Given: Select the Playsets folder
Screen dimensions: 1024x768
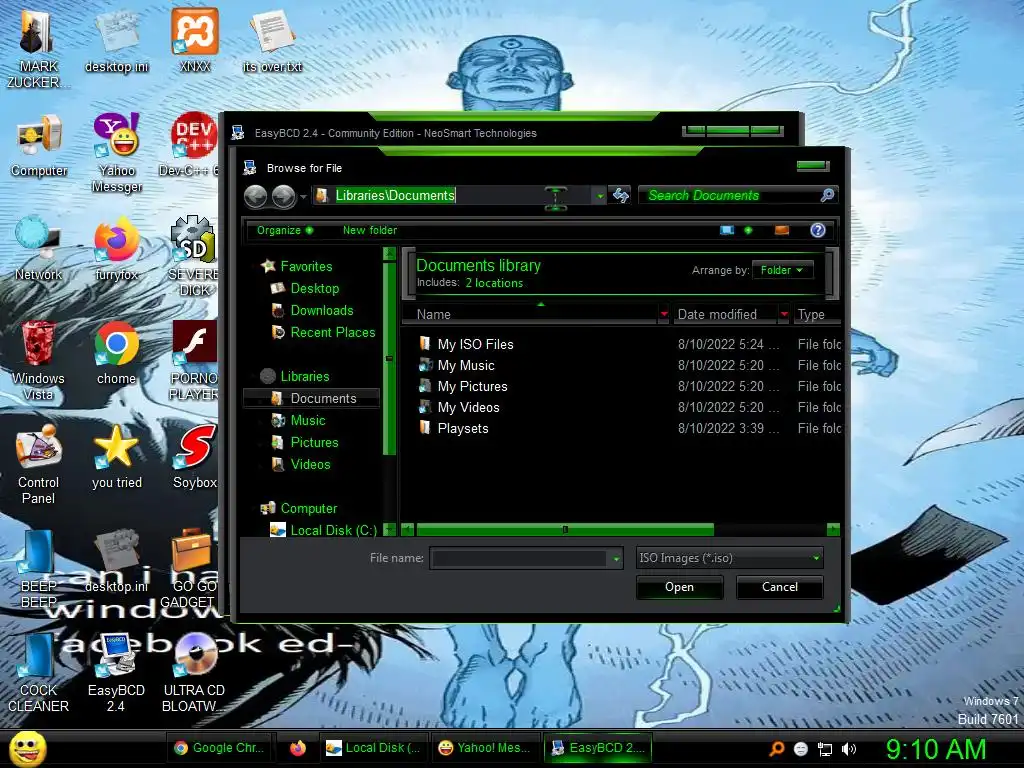Looking at the screenshot, I should click(x=462, y=428).
